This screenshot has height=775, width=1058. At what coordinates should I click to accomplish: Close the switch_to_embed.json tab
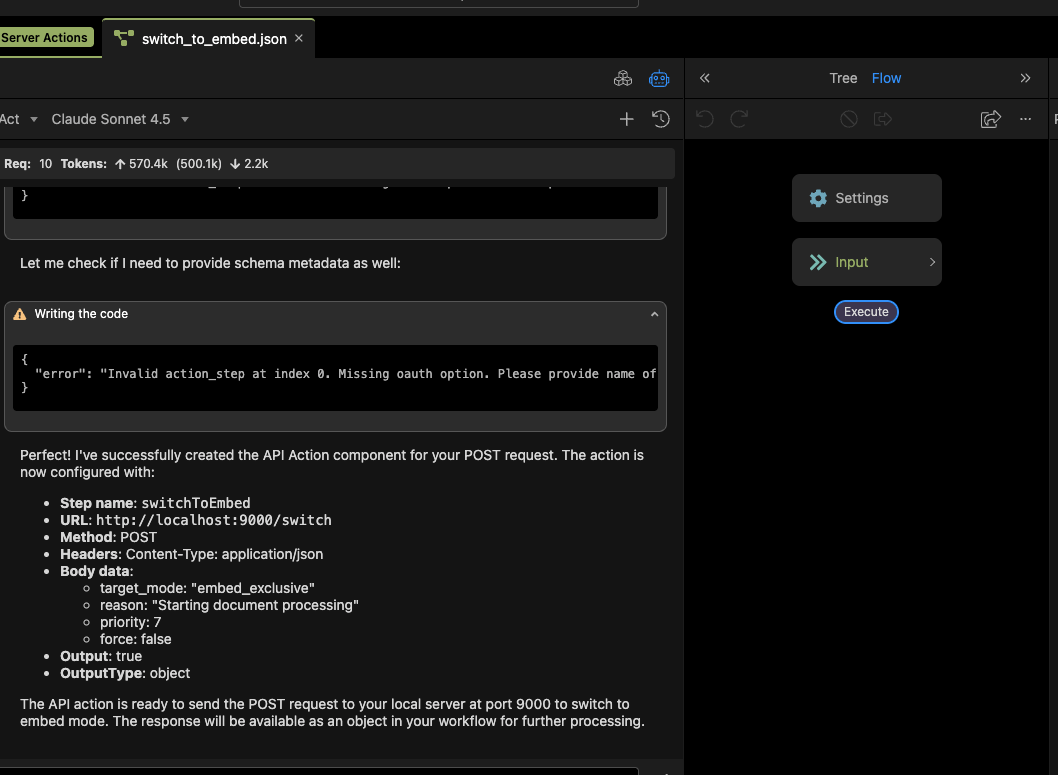pos(299,39)
